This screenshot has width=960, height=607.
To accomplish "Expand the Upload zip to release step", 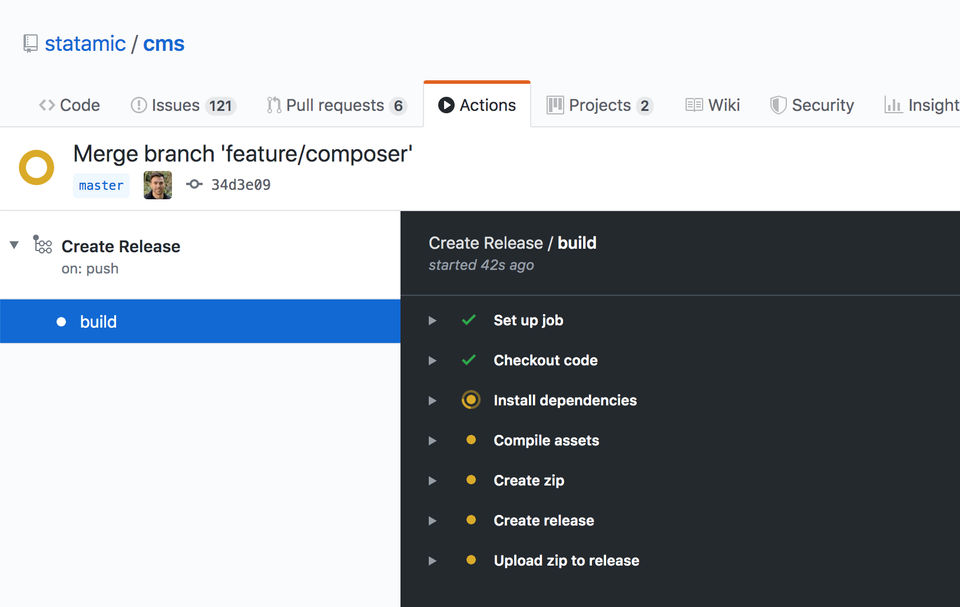I will [432, 561].
